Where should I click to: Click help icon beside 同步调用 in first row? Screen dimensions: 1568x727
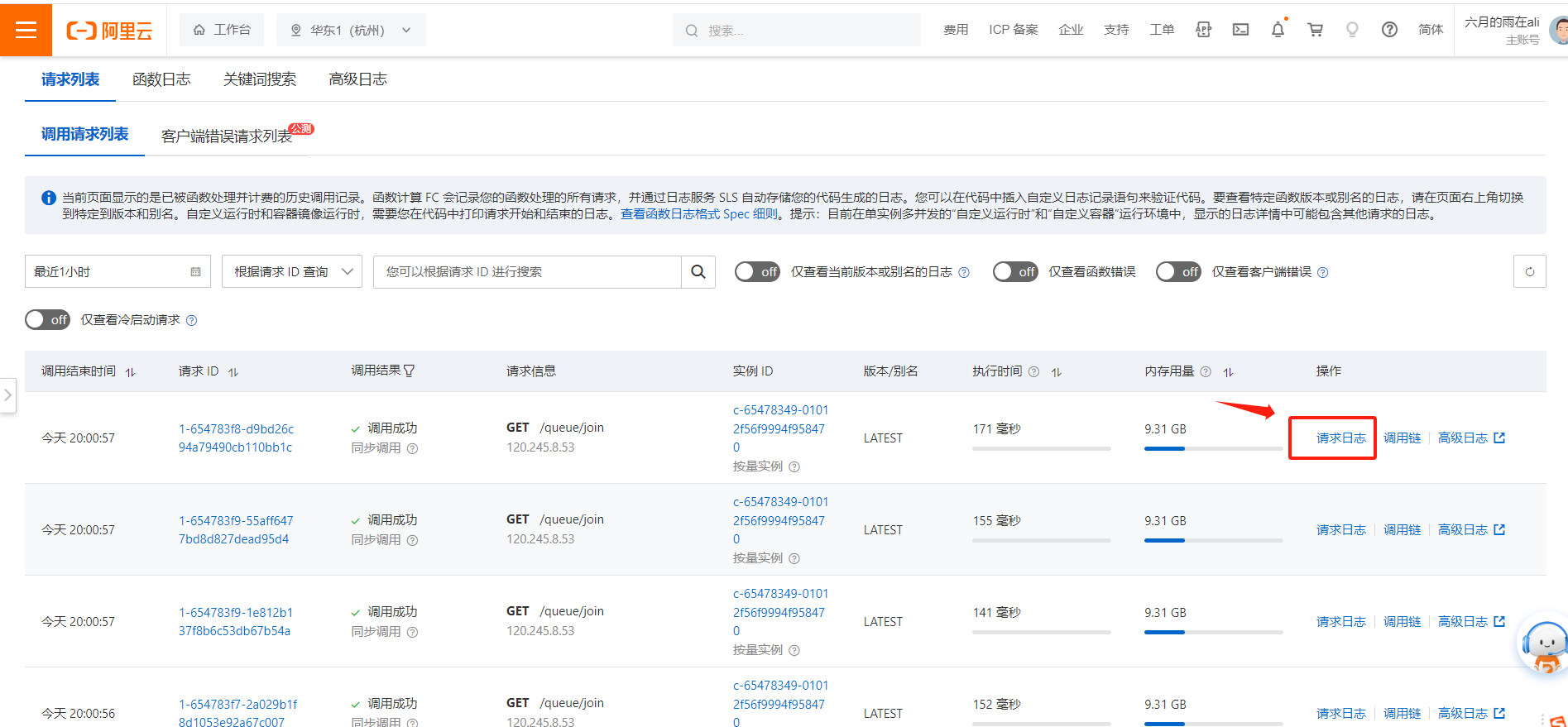tap(412, 448)
